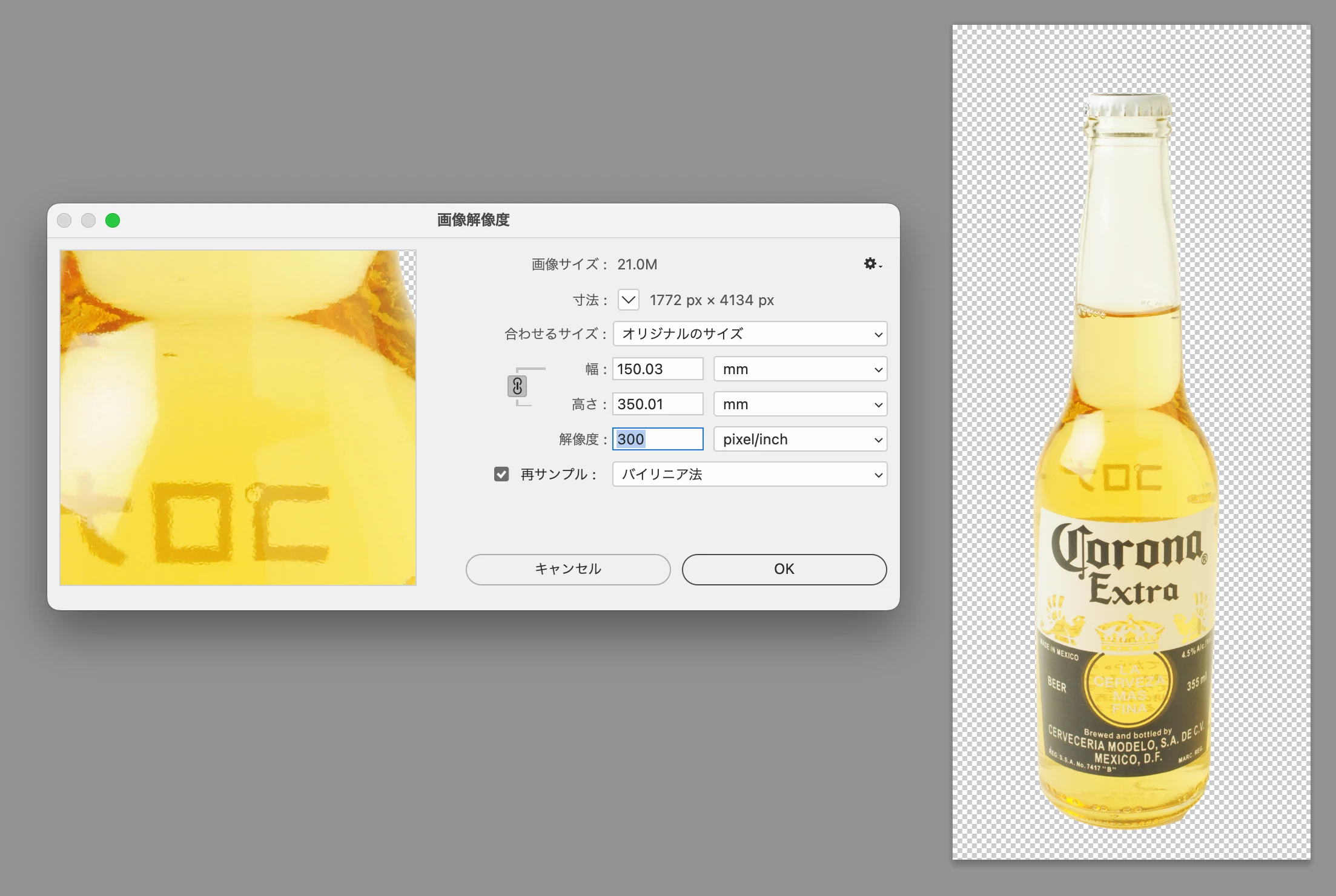Open the width unit mm dropdown

(x=800, y=369)
